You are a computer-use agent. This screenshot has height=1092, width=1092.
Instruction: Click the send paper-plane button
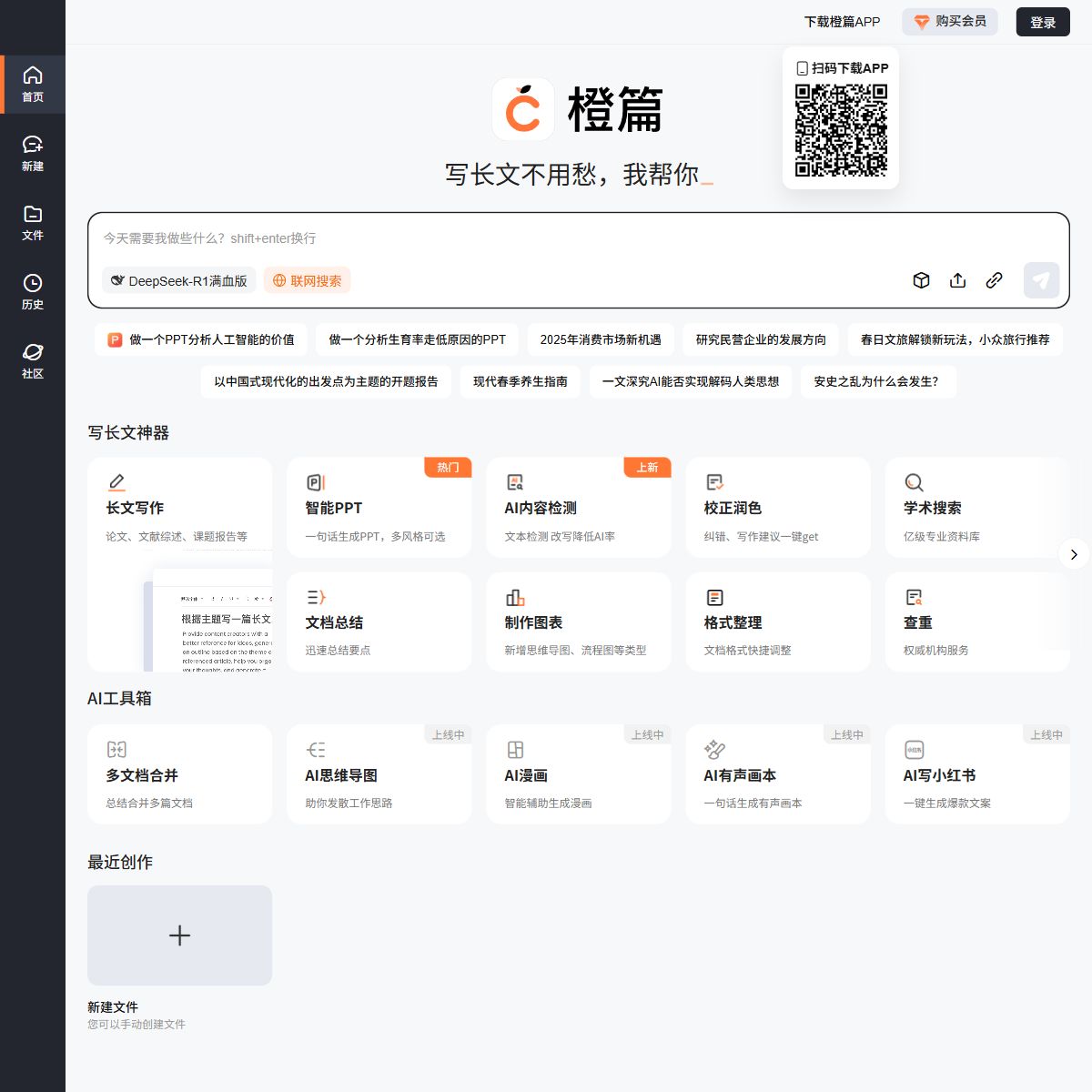1041,280
